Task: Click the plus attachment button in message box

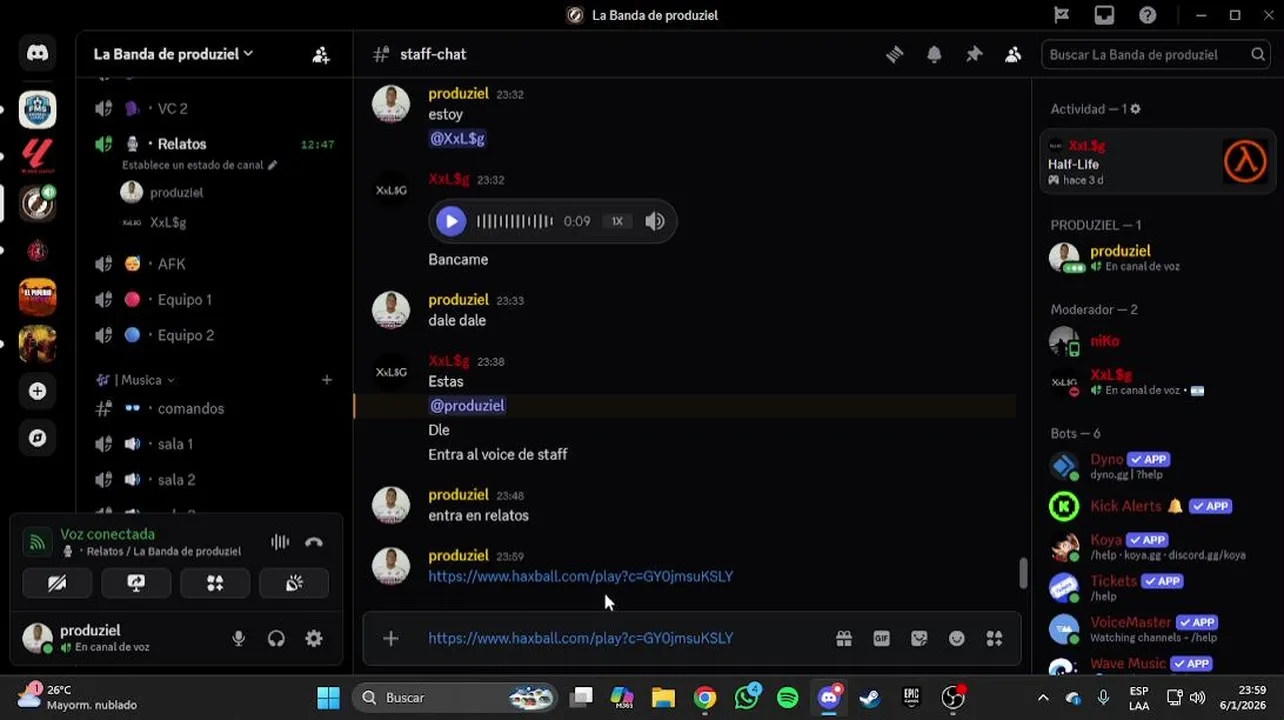Action: (391, 638)
